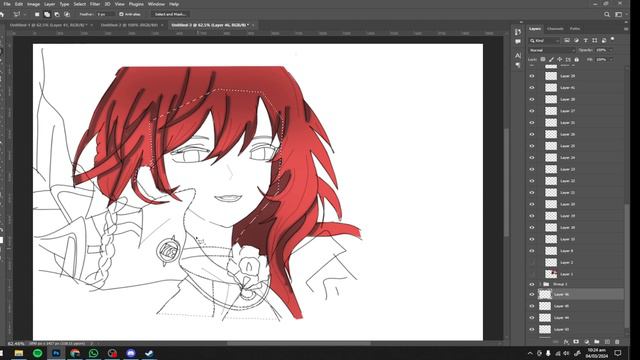This screenshot has height=360, width=640.
Task: Add a layer style with the fx icon
Action: point(566,342)
